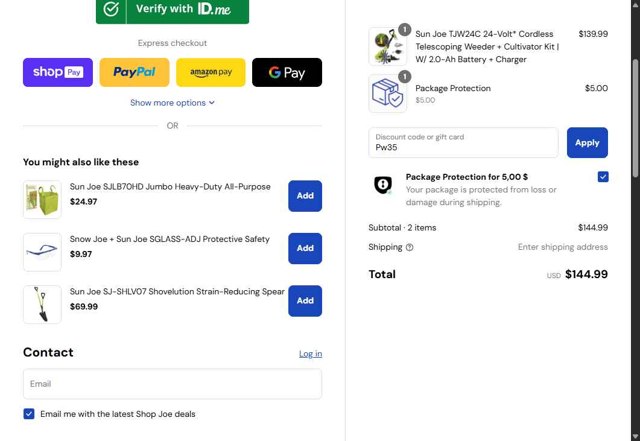The height and width of the screenshot is (441, 640).
Task: Click the discount code or gift card field
Action: (x=463, y=143)
